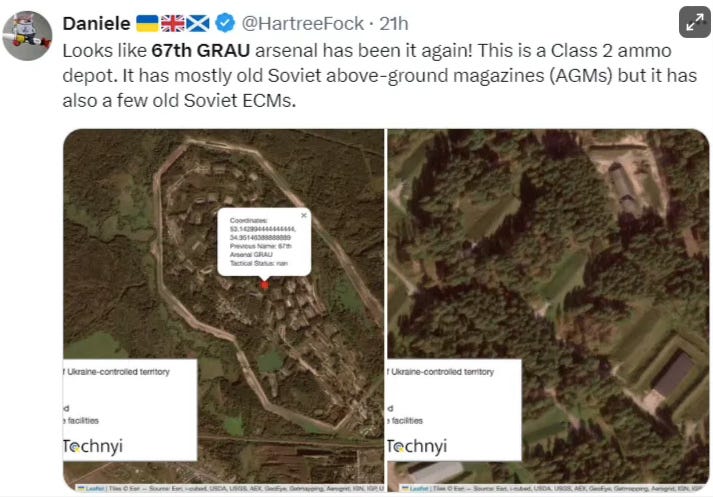Click the Leaflet attribution link on left map
713x497 pixels.
(95, 488)
